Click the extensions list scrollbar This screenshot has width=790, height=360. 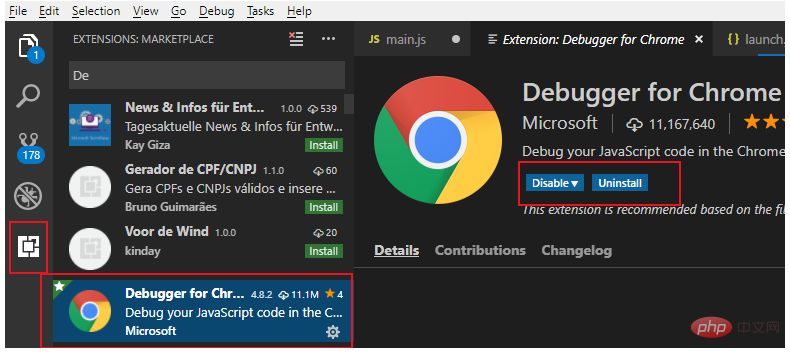click(x=350, y=104)
